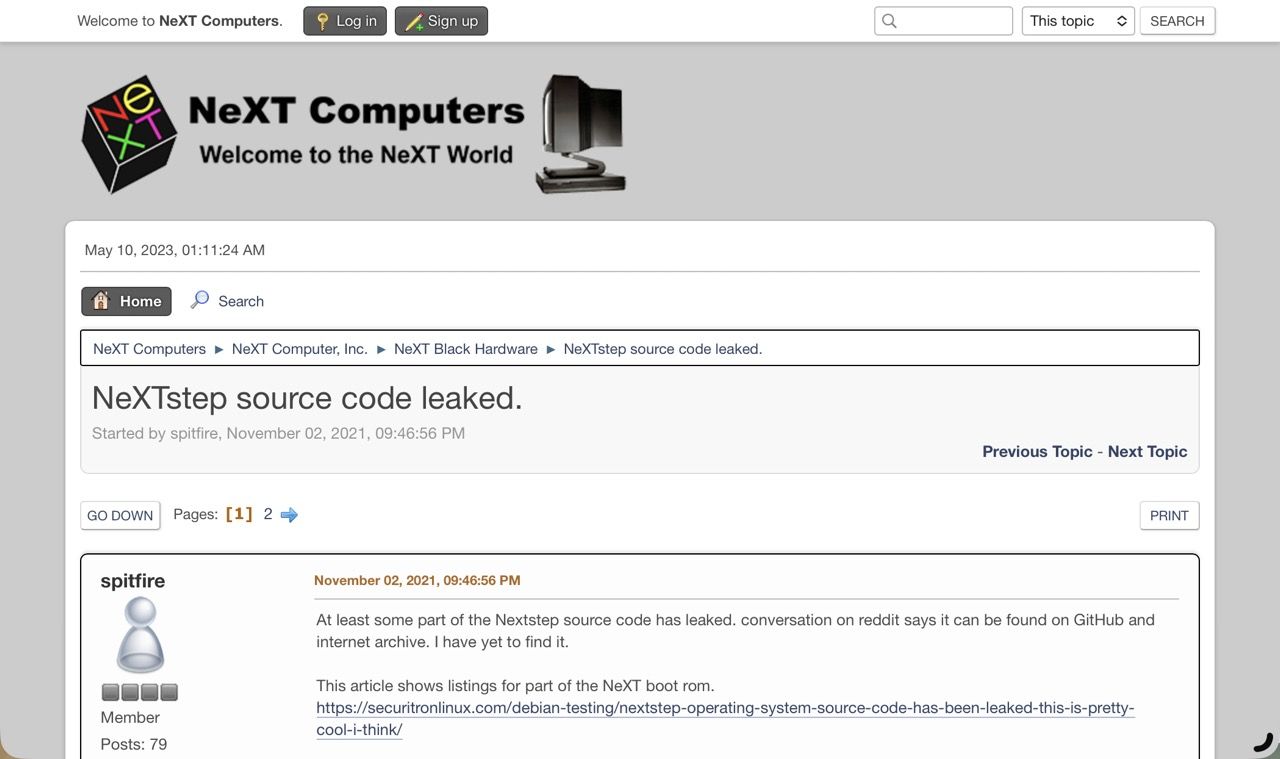Go to NeXT Computers breadcrumb link
Screen dimensions: 1280x759
pyautogui.click(x=149, y=349)
